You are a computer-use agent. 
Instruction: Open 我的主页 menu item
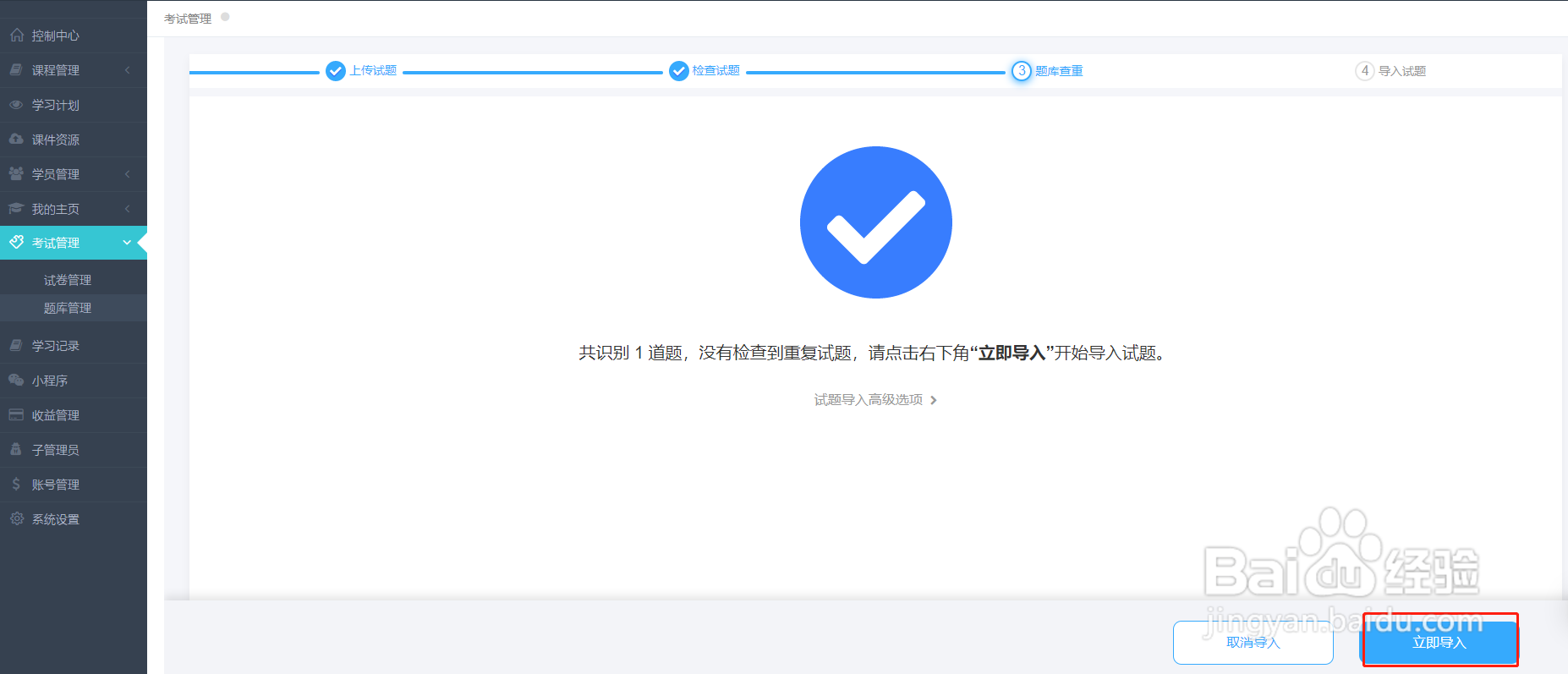coord(74,209)
